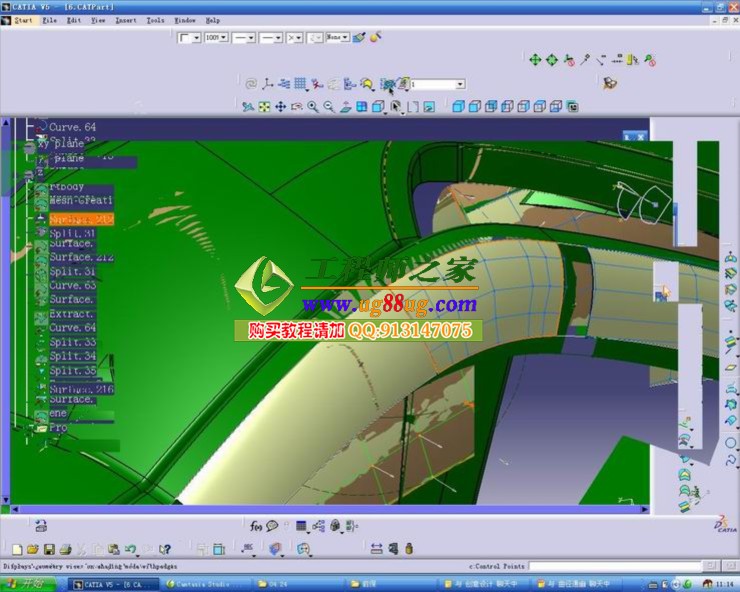Open the Formula f(x) tool
740x592 pixels.
pos(256,526)
